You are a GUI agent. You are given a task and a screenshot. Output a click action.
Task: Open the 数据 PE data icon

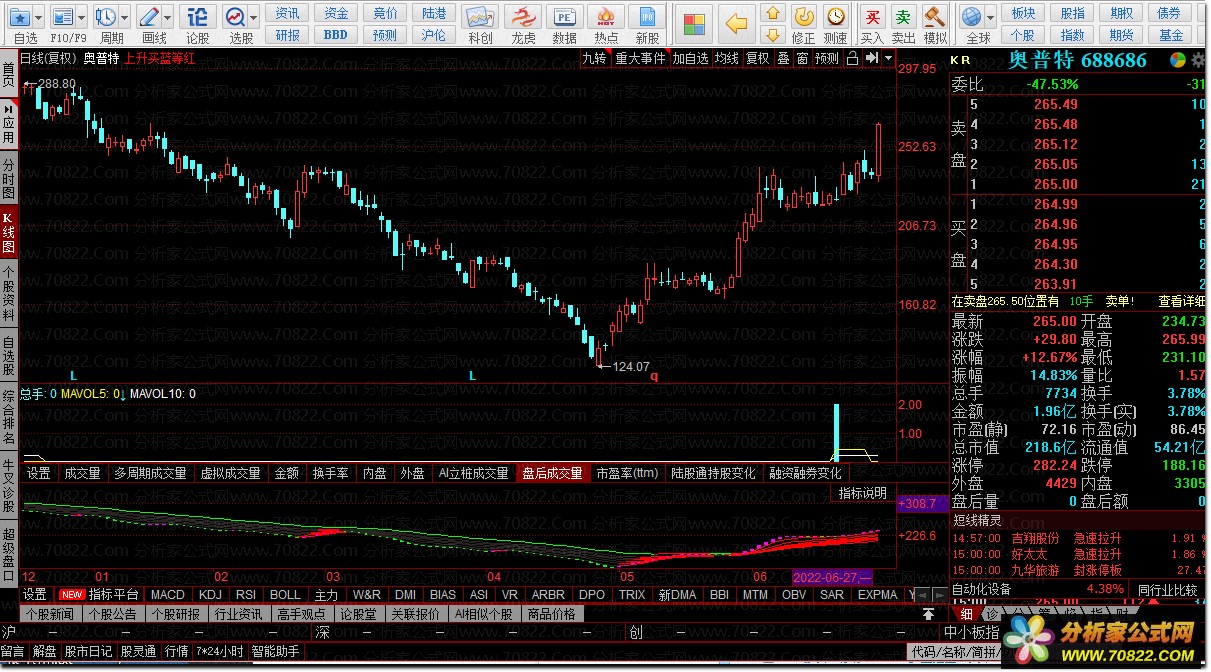pos(565,17)
